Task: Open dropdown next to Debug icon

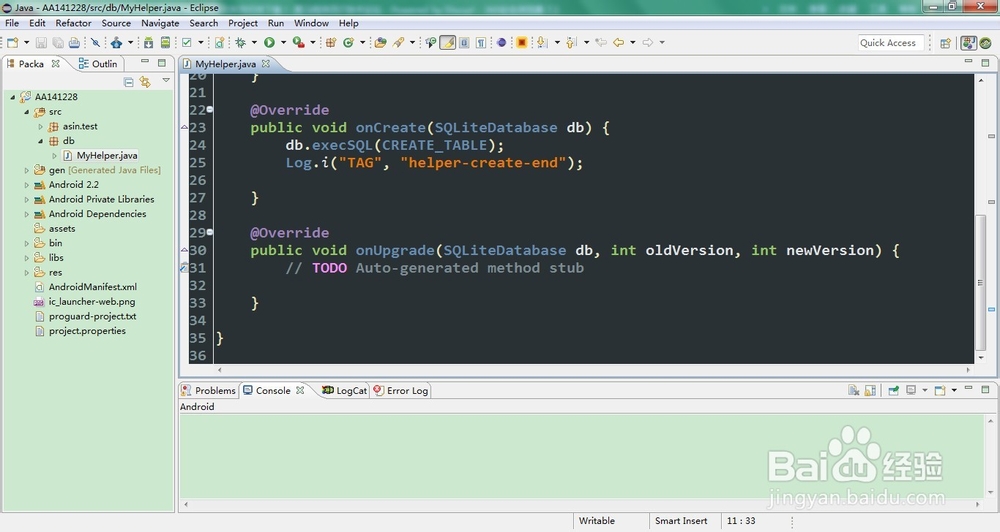Action: click(x=254, y=43)
